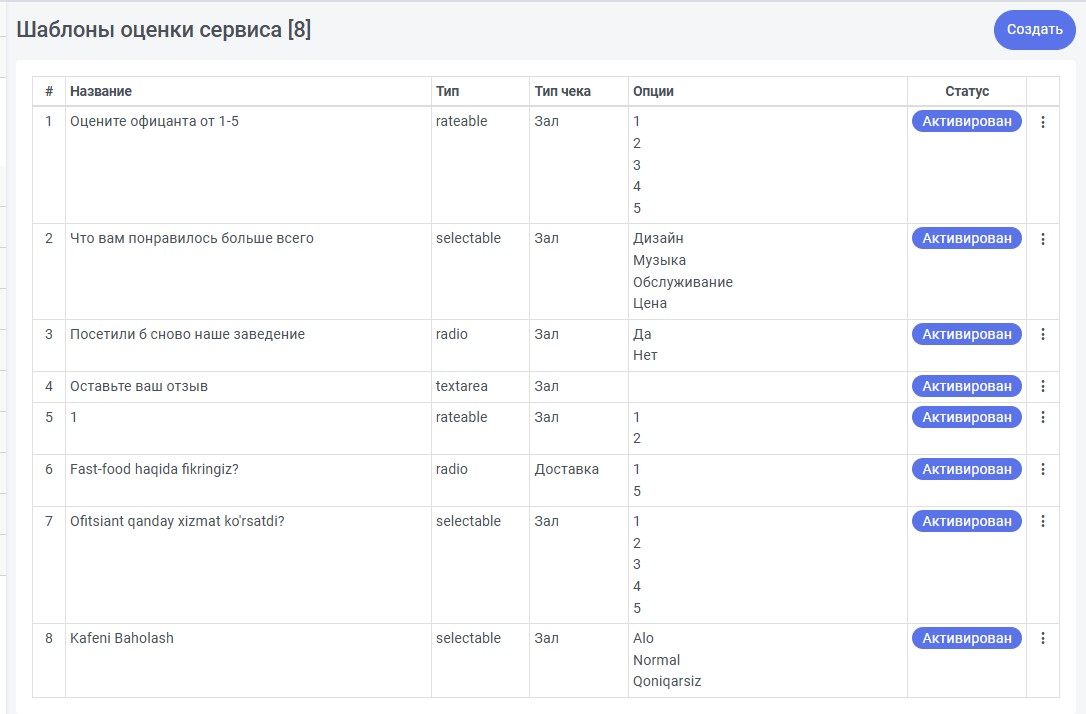Open the kebab menu for 'Kafeni Baholash'
Viewport: 1086px width, 714px height.
[x=1042, y=639]
